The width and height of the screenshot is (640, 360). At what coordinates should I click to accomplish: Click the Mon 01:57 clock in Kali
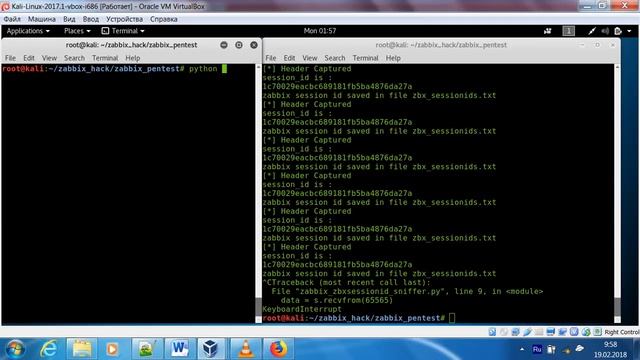pos(320,31)
